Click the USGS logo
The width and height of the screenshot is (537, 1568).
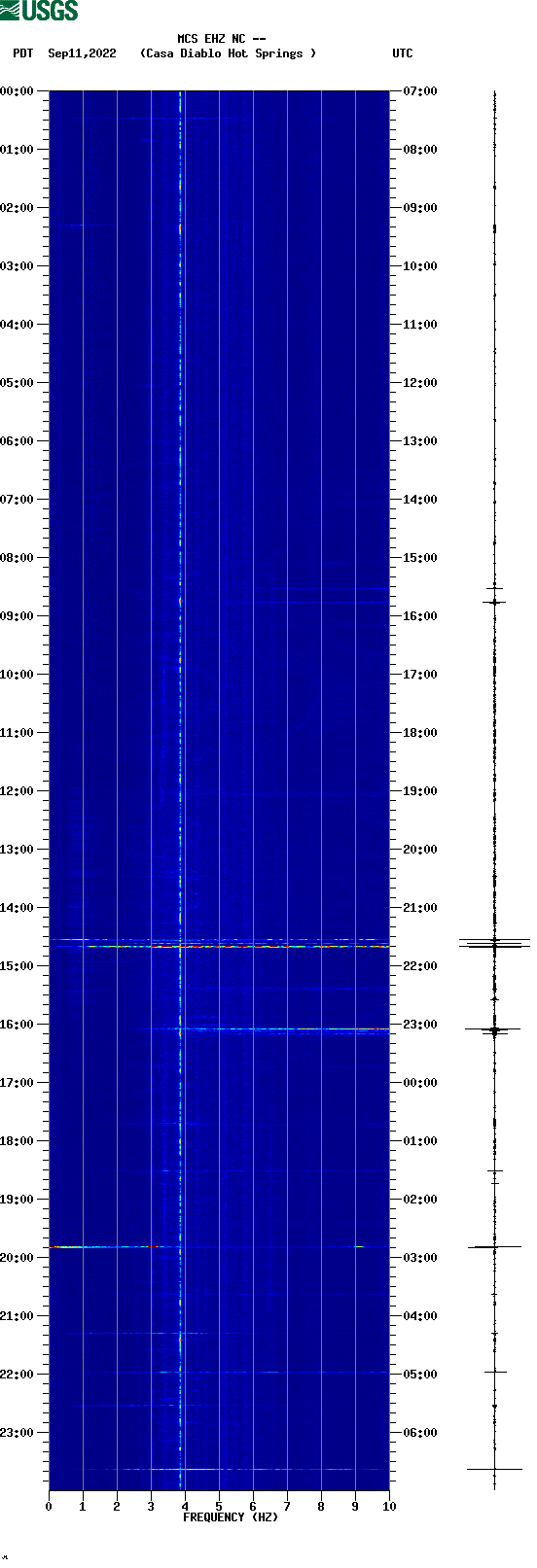39,11
